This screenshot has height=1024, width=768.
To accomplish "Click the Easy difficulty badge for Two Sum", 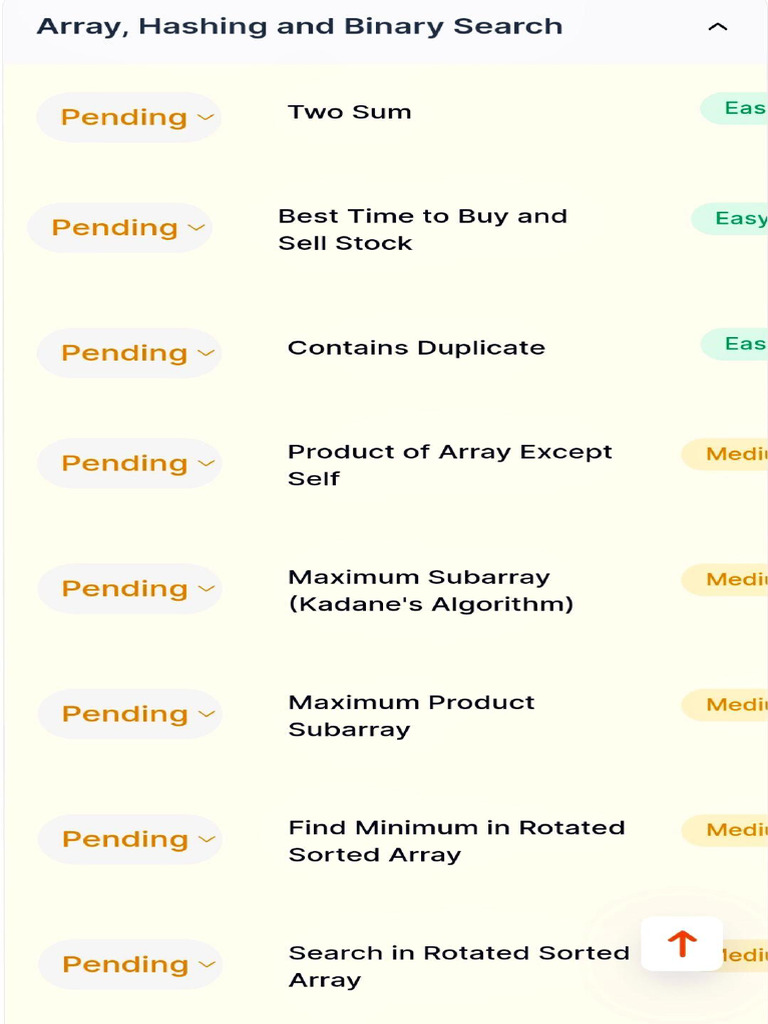I will tap(740, 108).
